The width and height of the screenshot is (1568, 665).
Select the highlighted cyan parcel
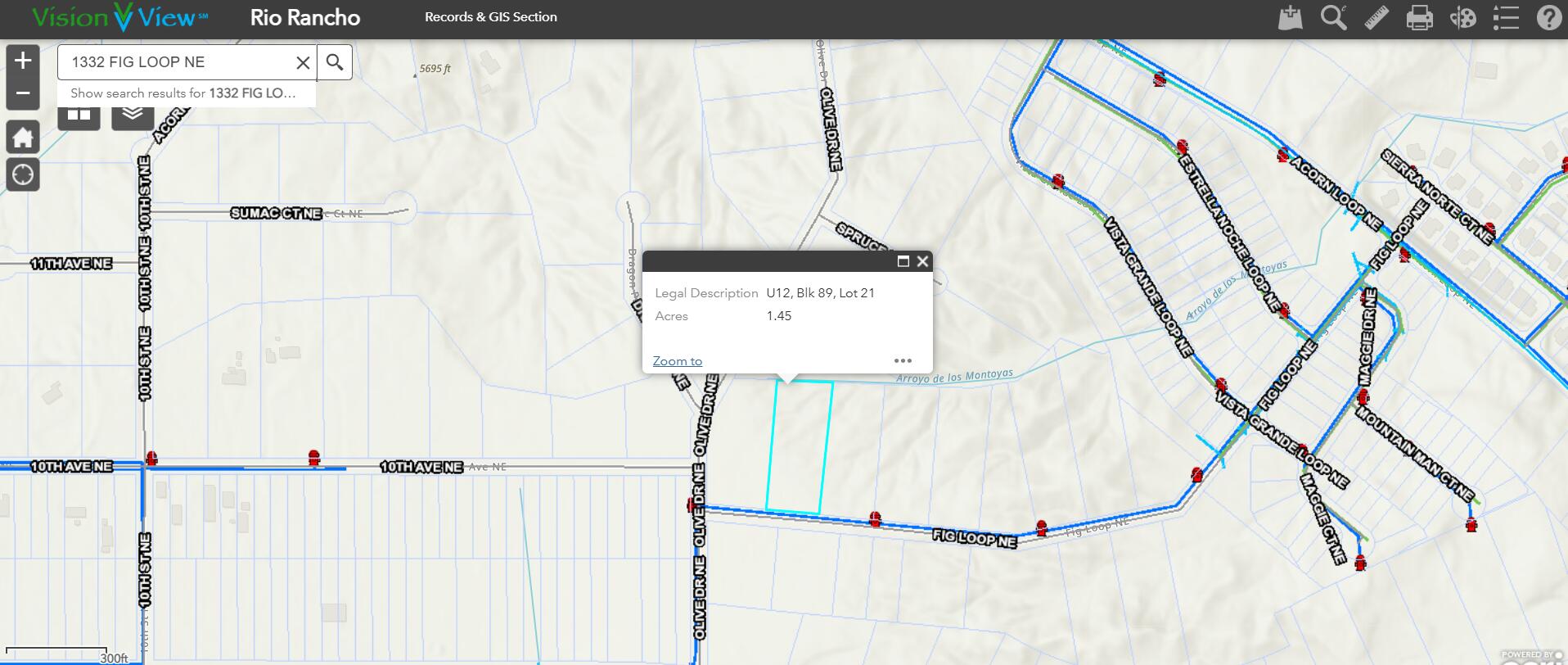point(800,448)
